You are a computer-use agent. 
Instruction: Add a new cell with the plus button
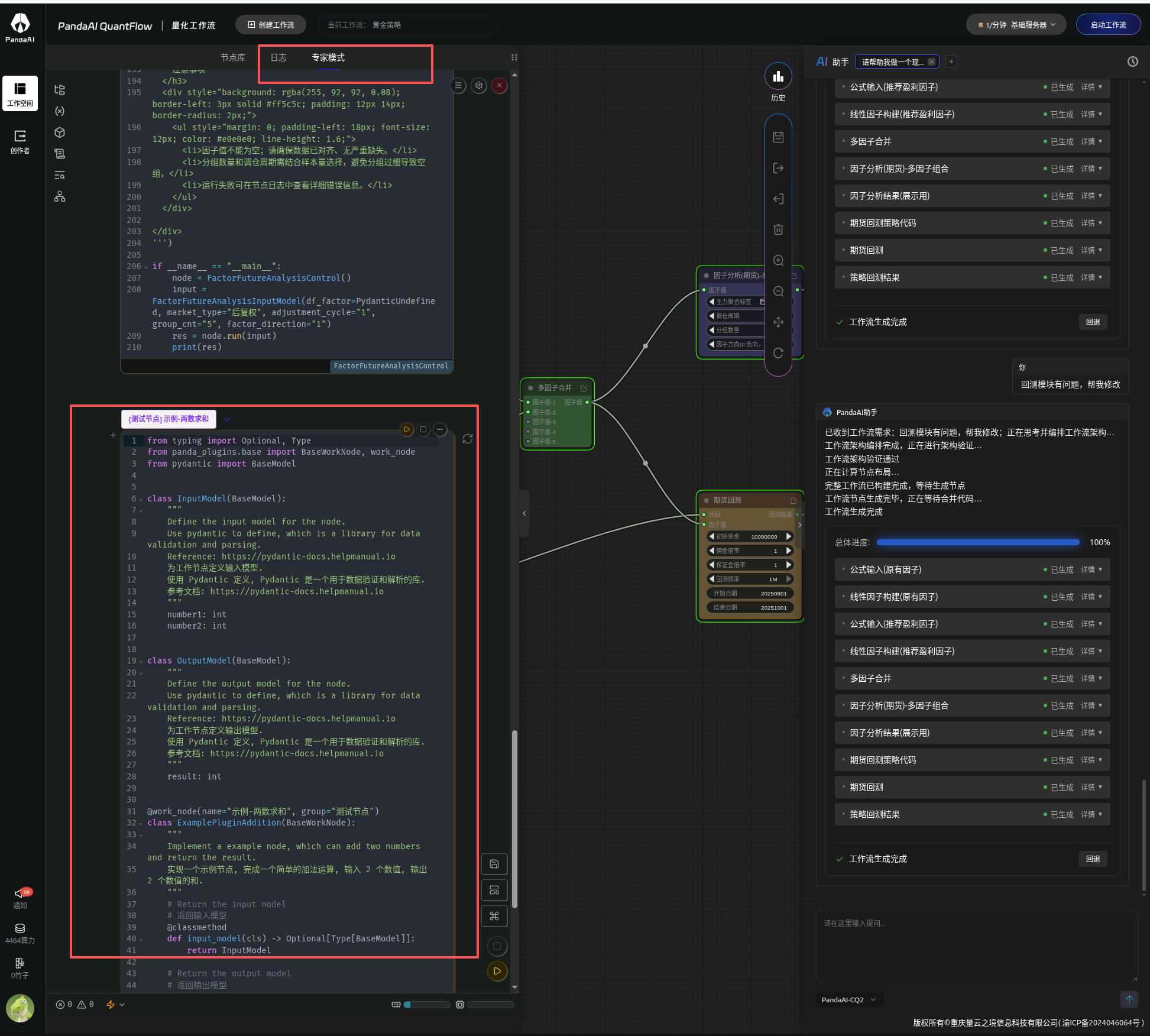coord(112,435)
